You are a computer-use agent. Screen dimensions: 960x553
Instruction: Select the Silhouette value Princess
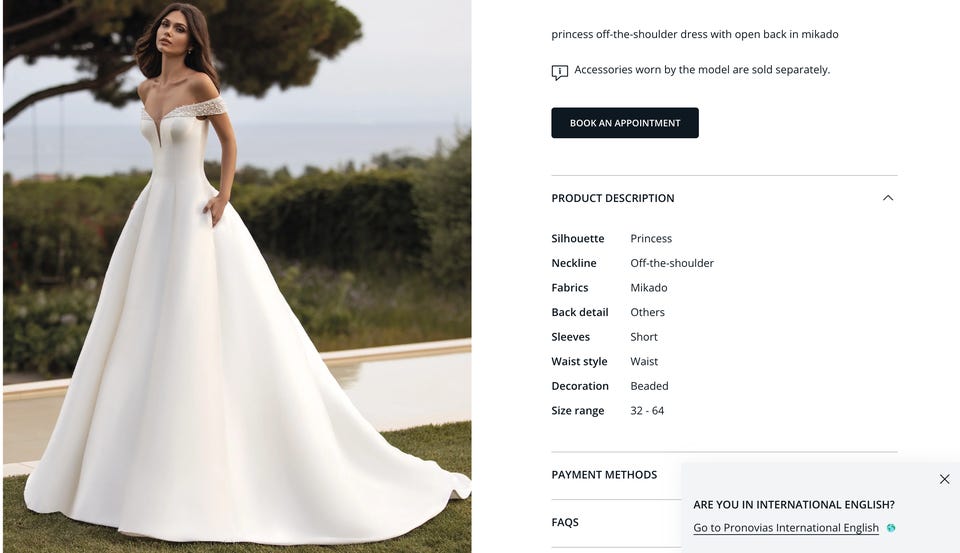pos(651,238)
